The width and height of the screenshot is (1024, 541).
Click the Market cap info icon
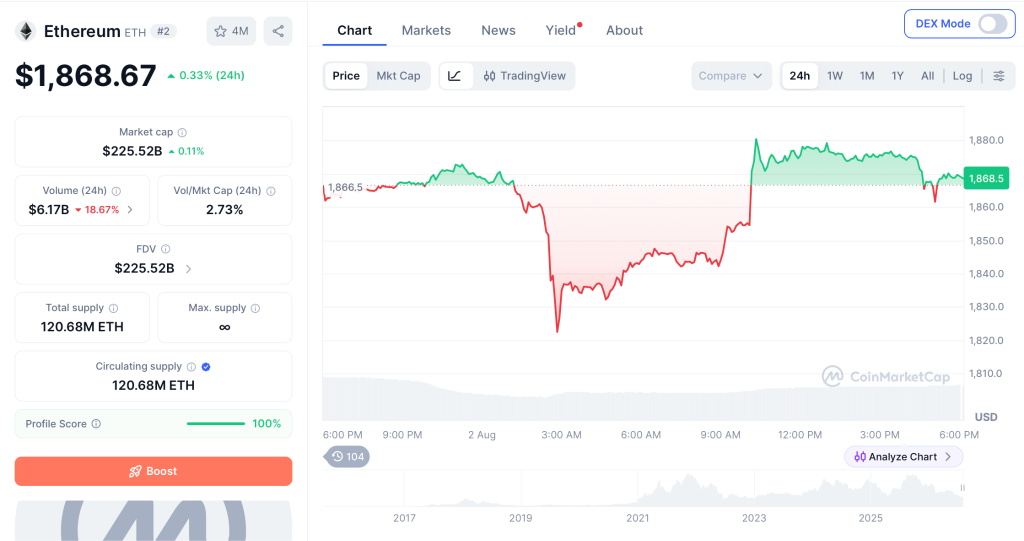tap(182, 132)
